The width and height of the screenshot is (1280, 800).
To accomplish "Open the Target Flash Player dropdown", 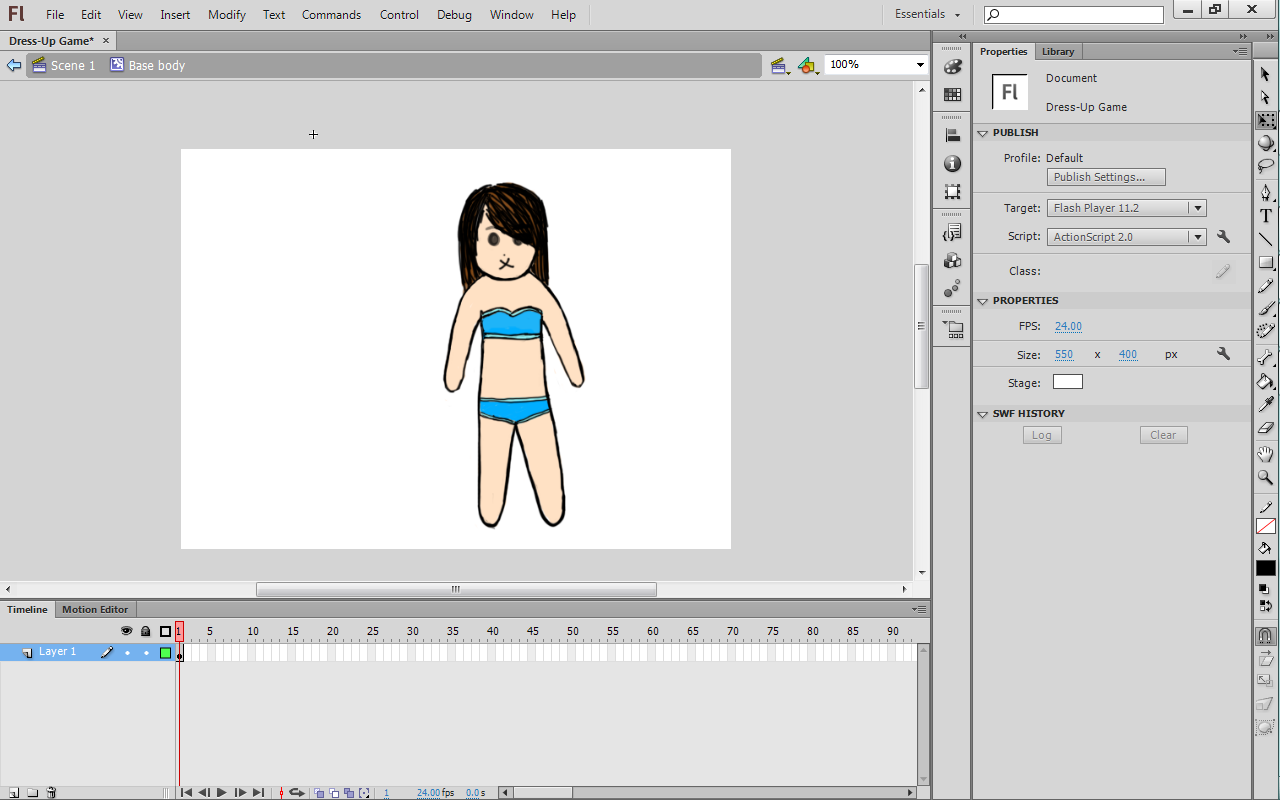I will click(1126, 208).
